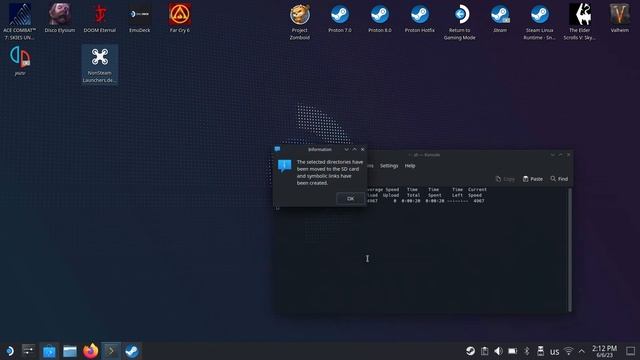Select the NonSteamLaunchers desktop file

point(100,64)
